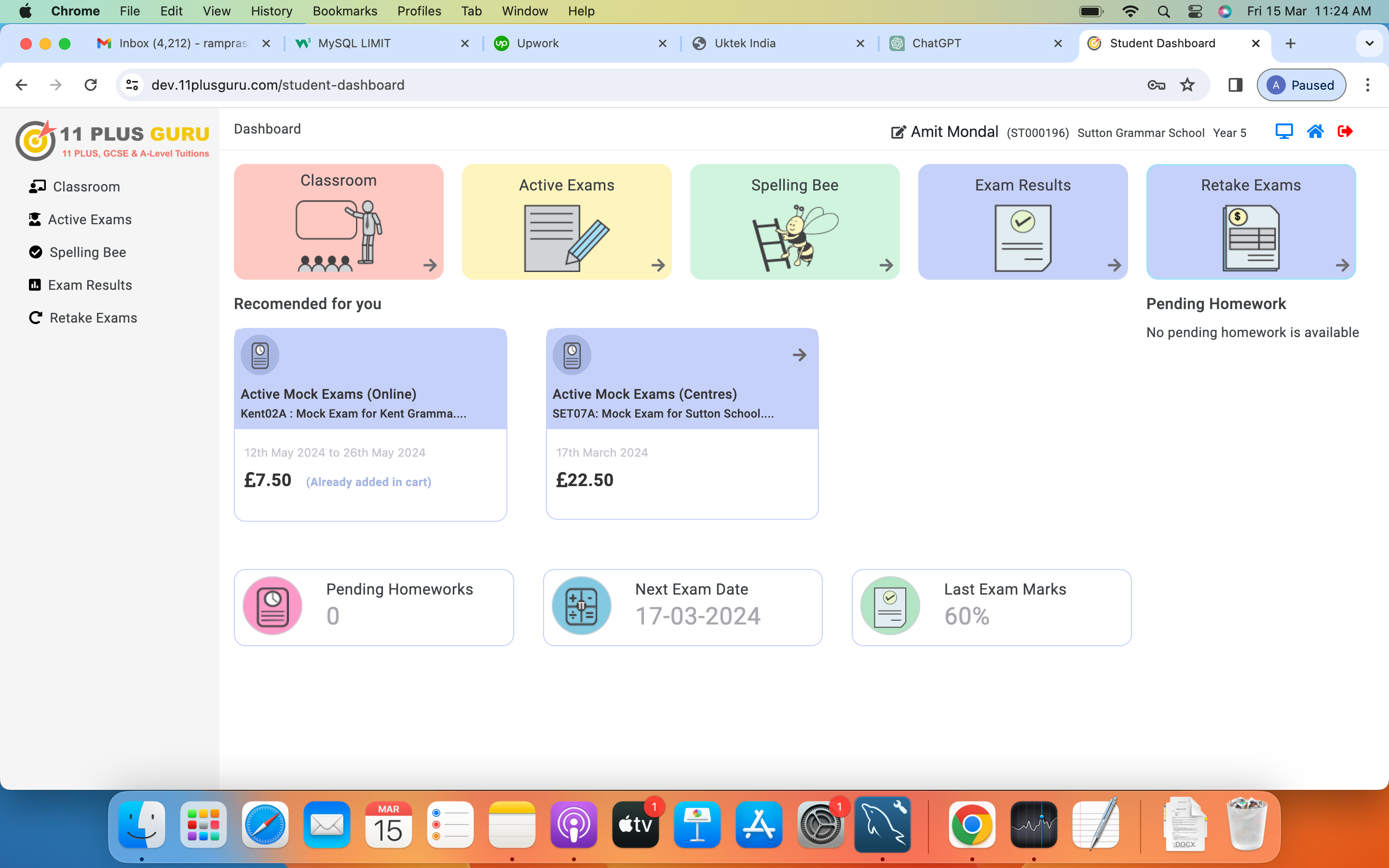Click the blue monitor icon in header

tap(1283, 132)
